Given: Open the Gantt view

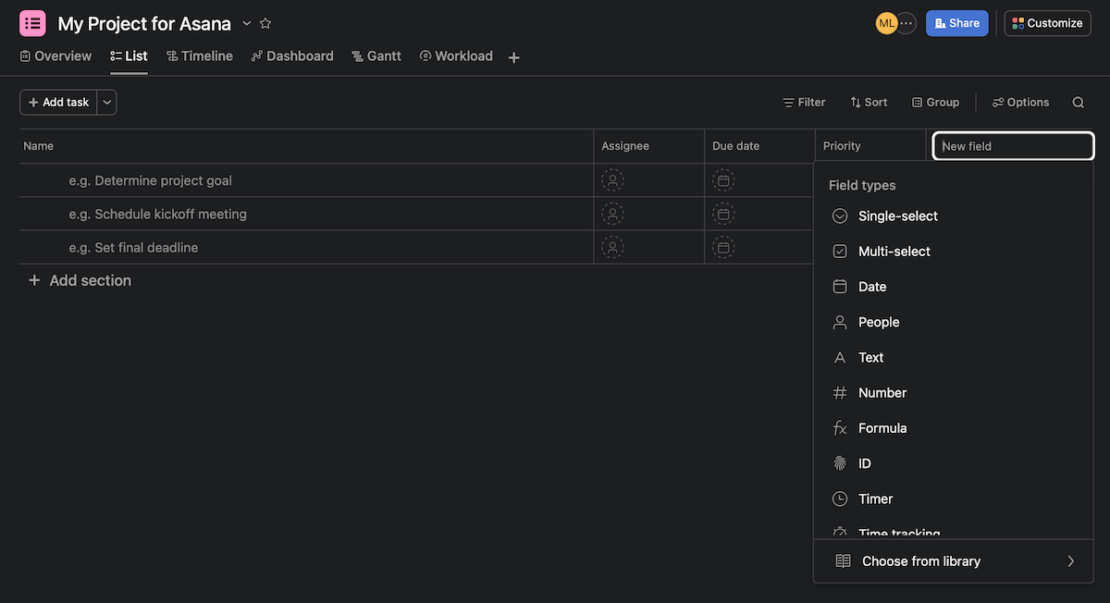Looking at the screenshot, I should [376, 55].
